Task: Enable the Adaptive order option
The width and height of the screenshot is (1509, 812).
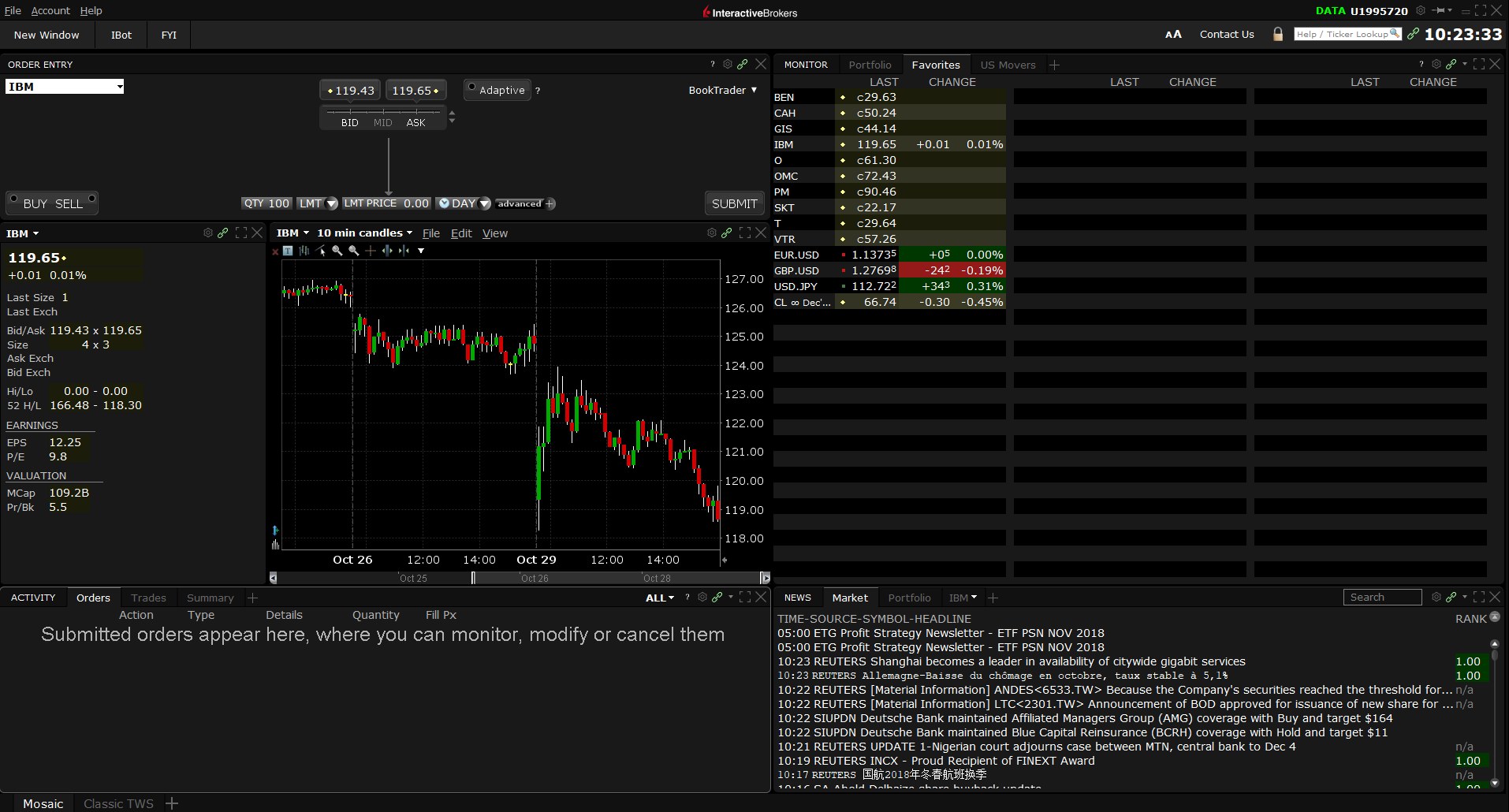Action: tap(471, 87)
